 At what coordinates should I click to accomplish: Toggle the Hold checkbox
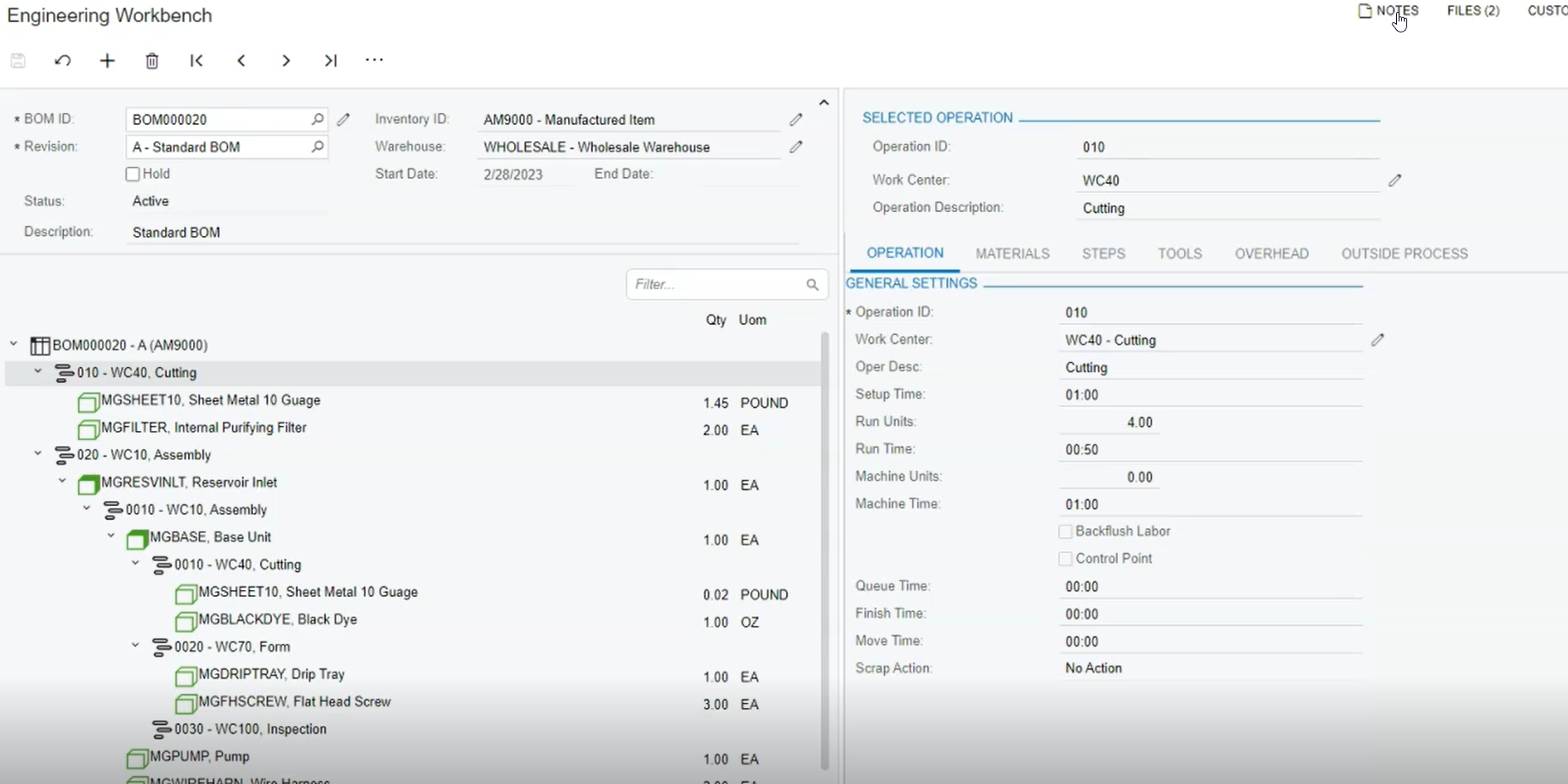click(x=133, y=174)
